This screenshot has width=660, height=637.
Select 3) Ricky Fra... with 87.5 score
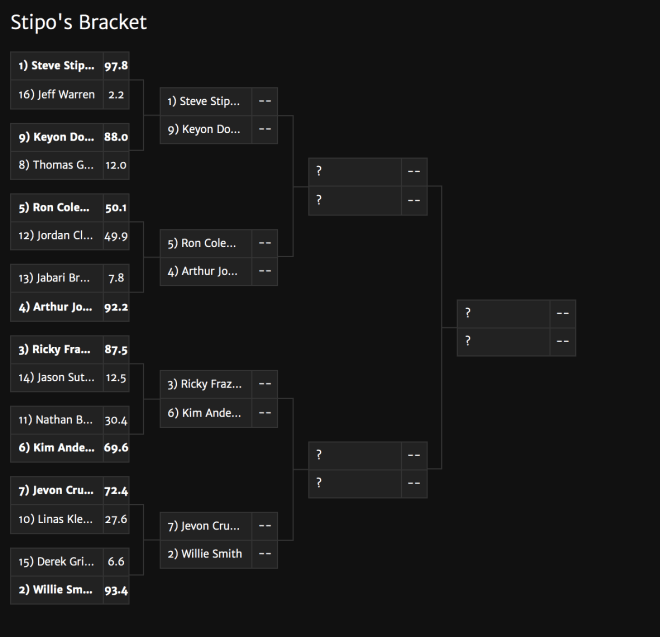click(x=70, y=349)
